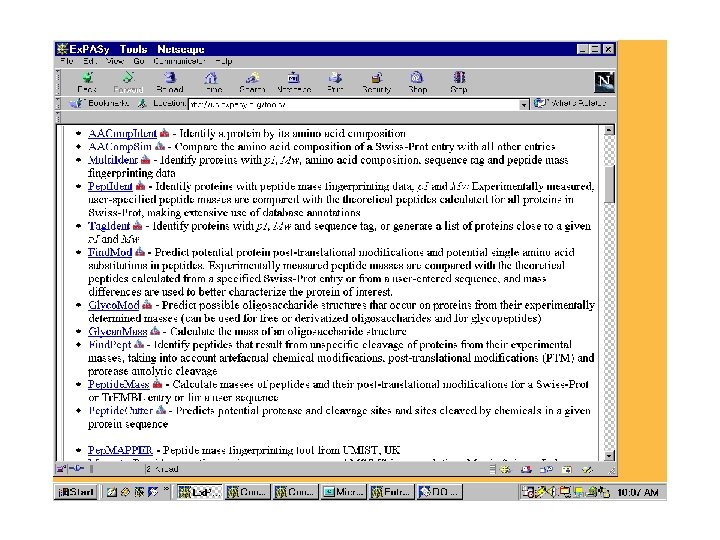Click the What's Related button
The image size is (720, 540).
570,103
